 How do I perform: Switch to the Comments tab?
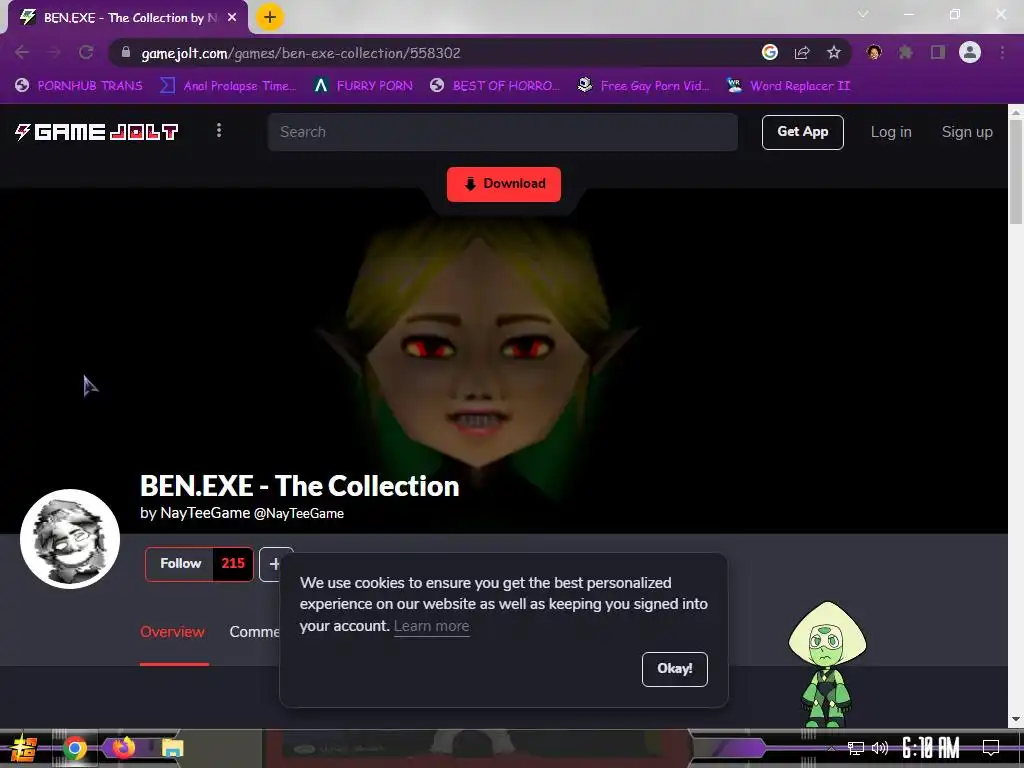(255, 632)
